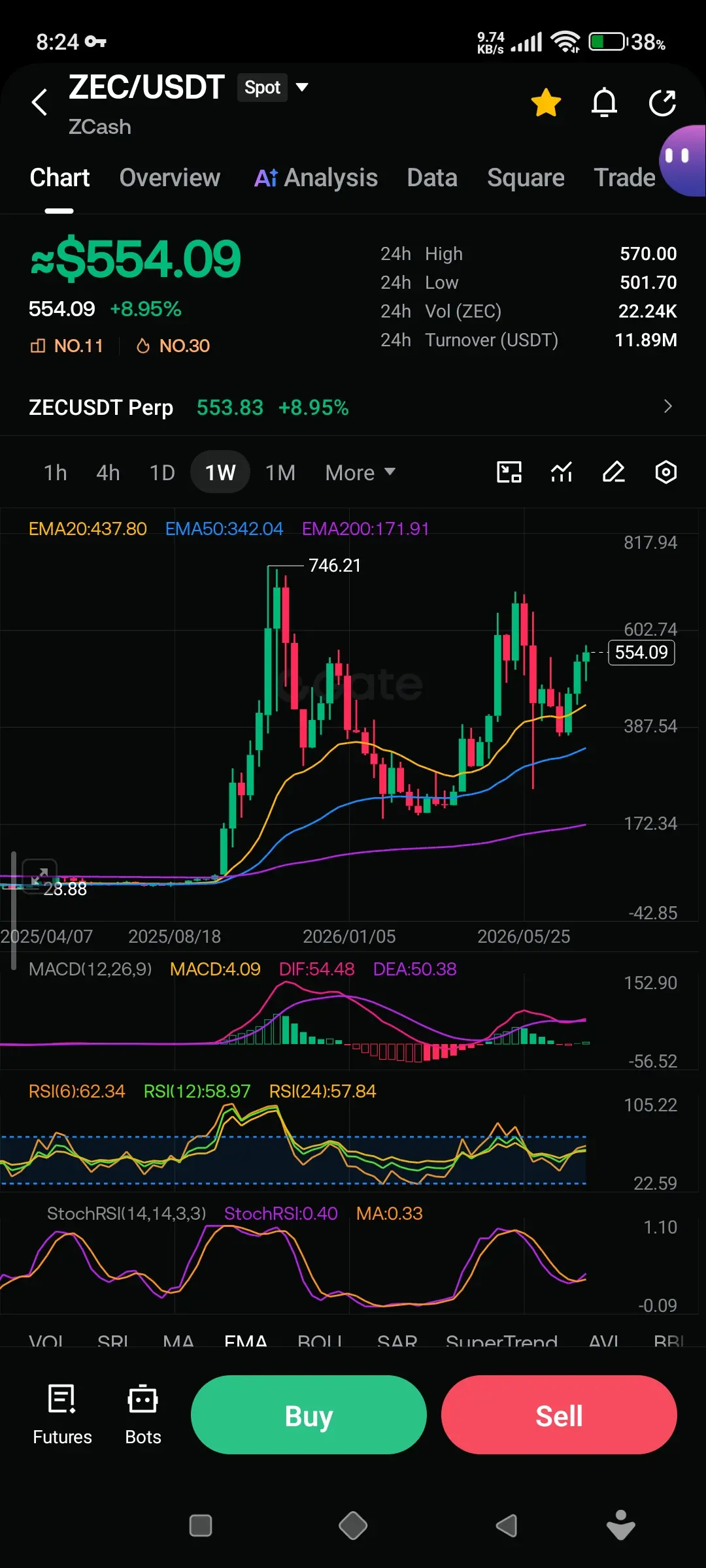
Task: Tap the Android back triangle button
Action: click(507, 1526)
